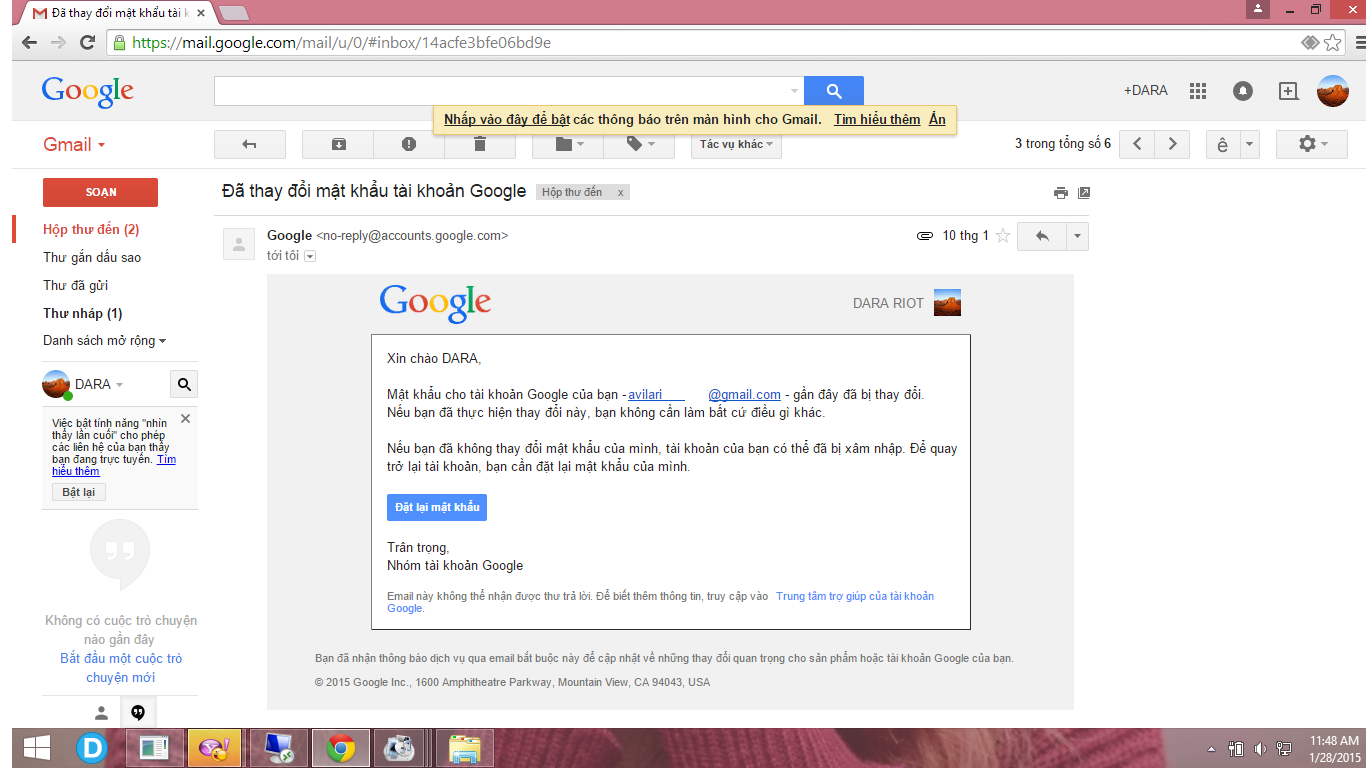Image resolution: width=1366 pixels, height=768 pixels.
Task: Switch to the contacts person tab
Action: [101, 713]
